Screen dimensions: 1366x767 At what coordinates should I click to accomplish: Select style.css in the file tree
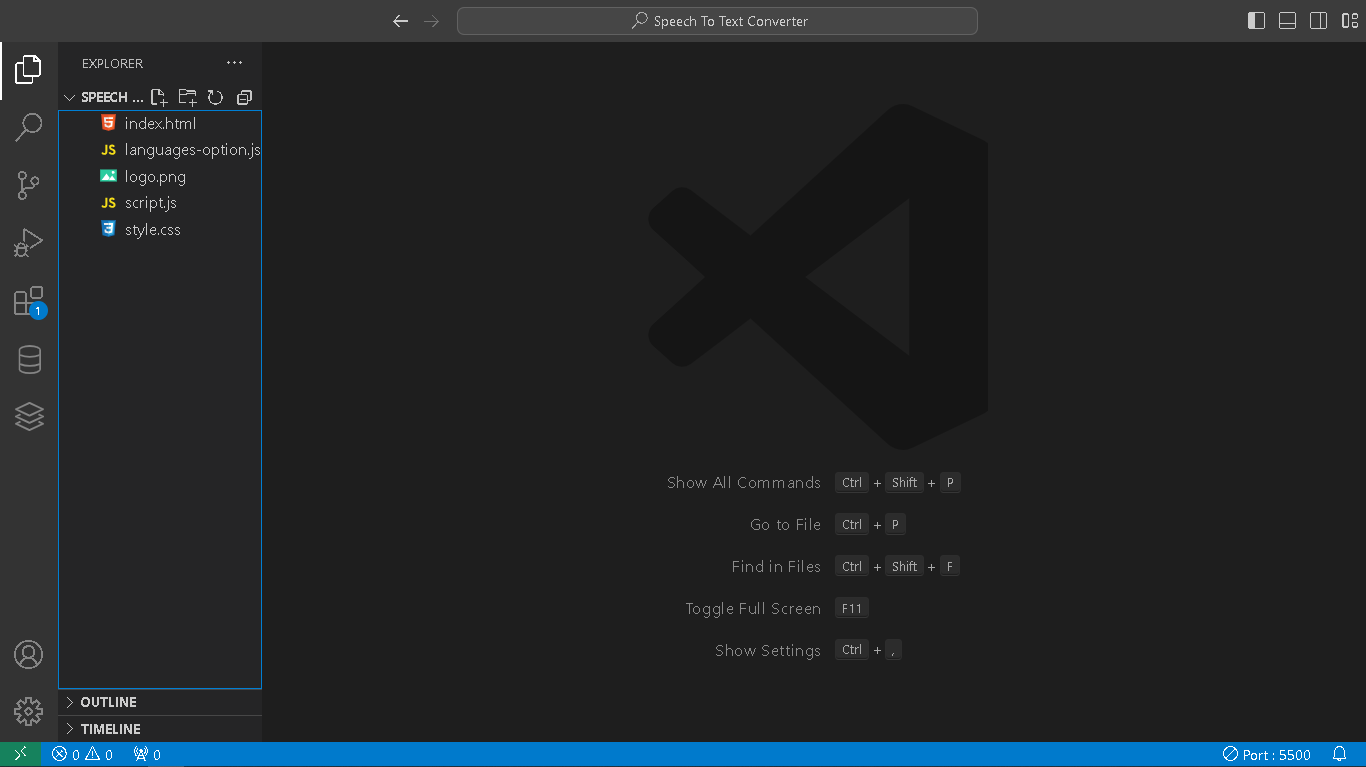point(152,229)
